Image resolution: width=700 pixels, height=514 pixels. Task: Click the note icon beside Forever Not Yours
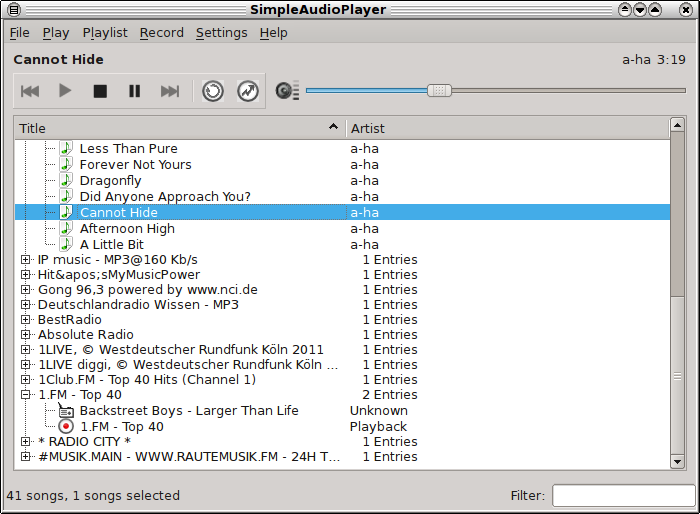(66, 164)
